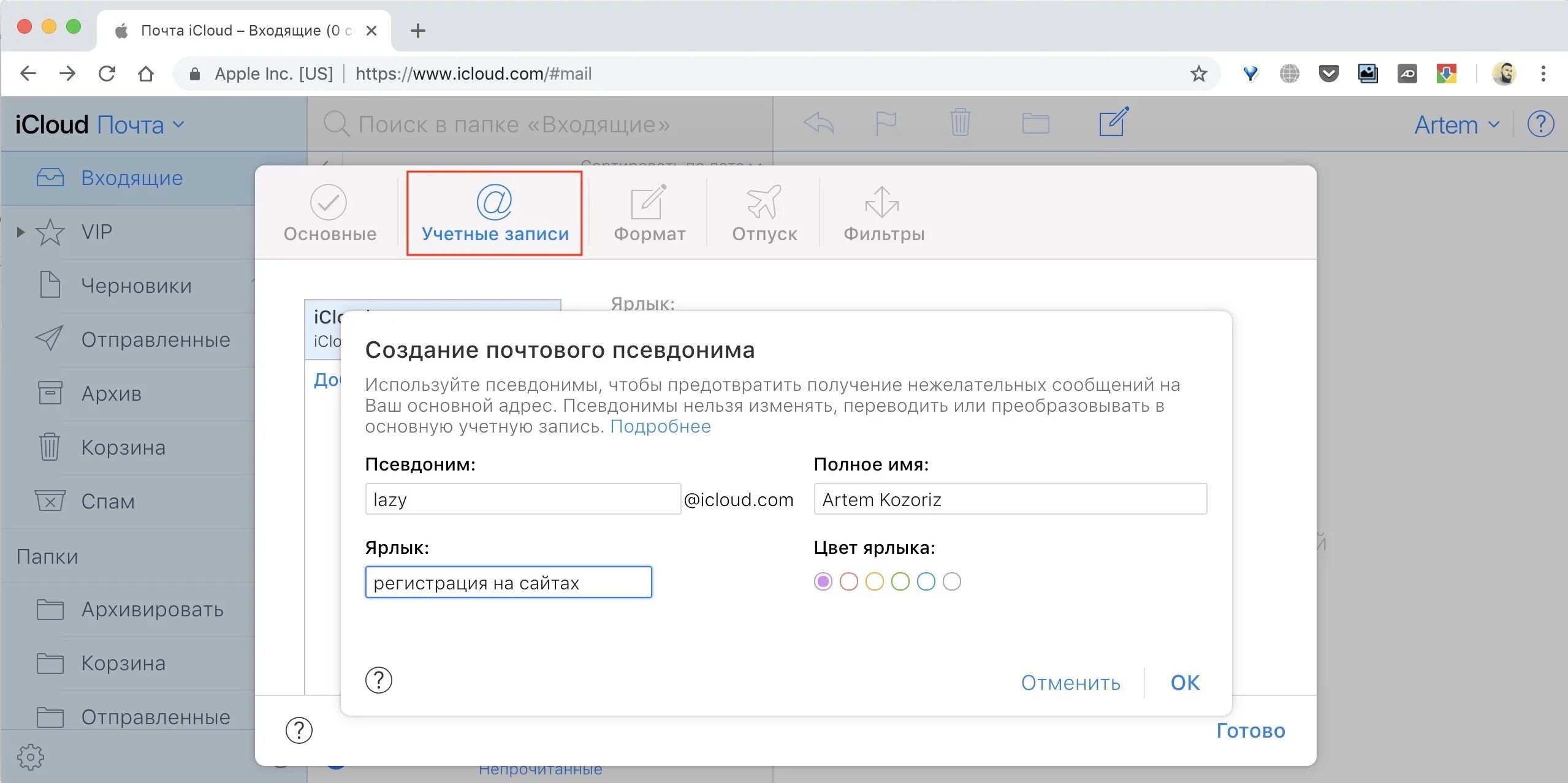
Task: Expand the VIP mailbox disclosure triangle
Action: pyautogui.click(x=20, y=232)
